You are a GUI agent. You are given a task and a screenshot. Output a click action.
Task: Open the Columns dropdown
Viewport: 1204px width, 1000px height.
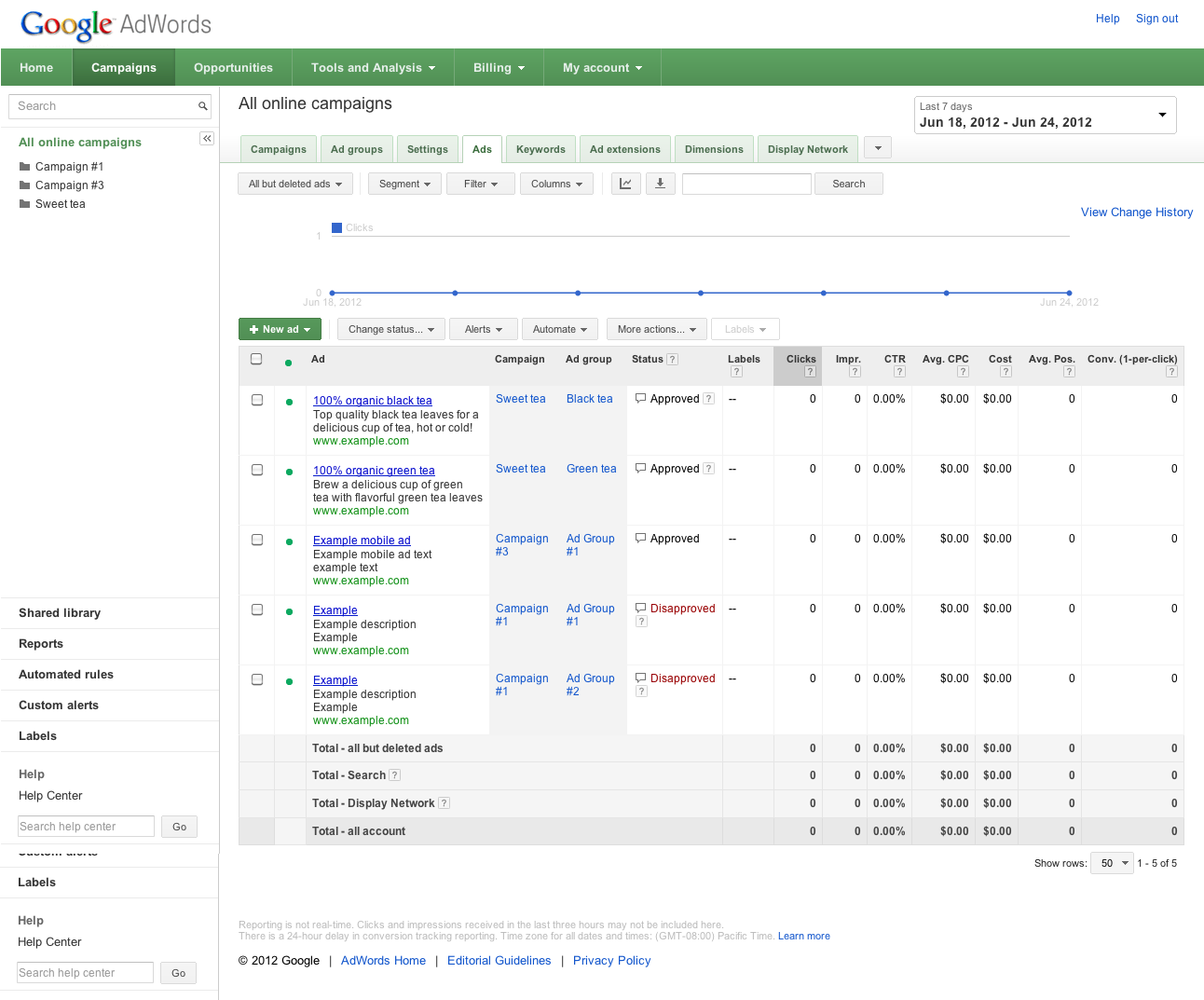click(x=556, y=184)
